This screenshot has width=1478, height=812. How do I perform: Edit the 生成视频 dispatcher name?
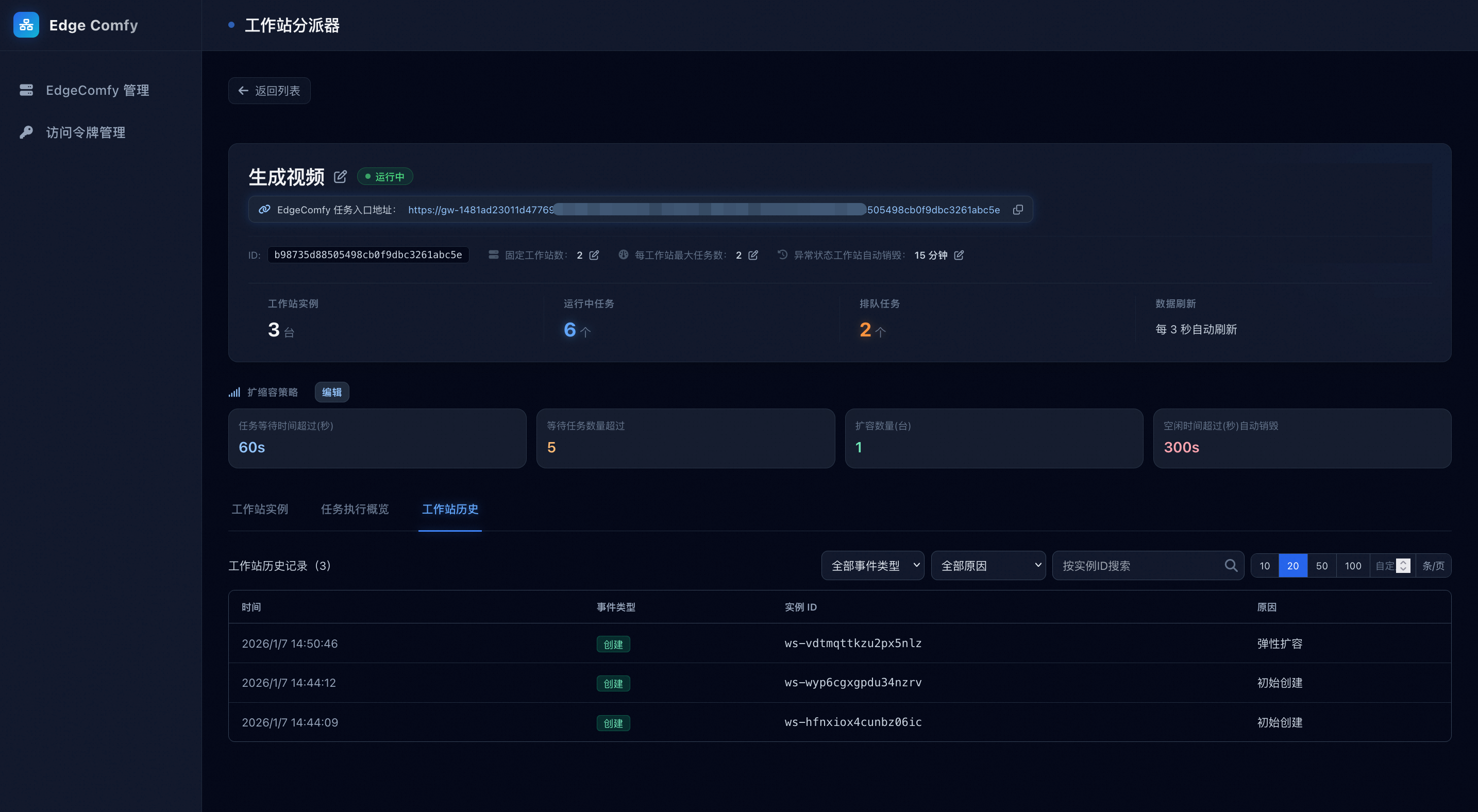click(x=340, y=177)
